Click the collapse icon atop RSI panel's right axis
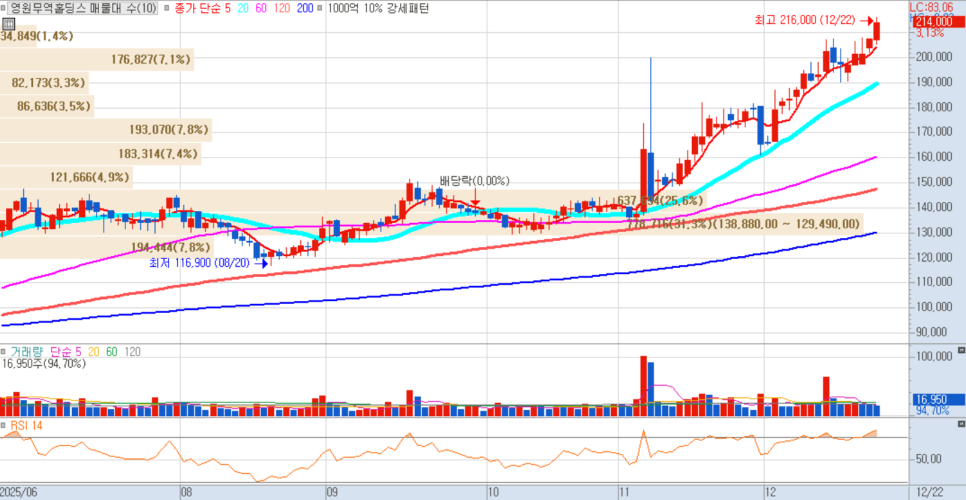The width and height of the screenshot is (966, 500). tap(962, 424)
